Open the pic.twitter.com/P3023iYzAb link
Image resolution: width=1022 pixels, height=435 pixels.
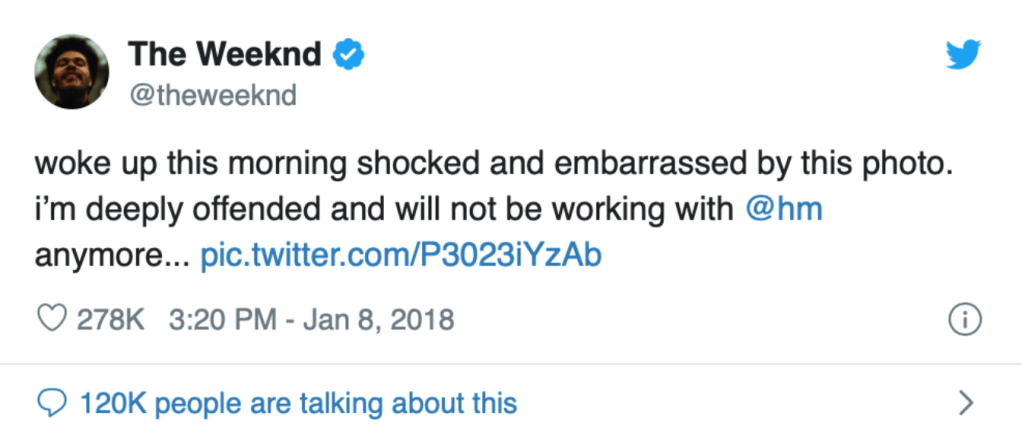pyautogui.click(x=401, y=255)
